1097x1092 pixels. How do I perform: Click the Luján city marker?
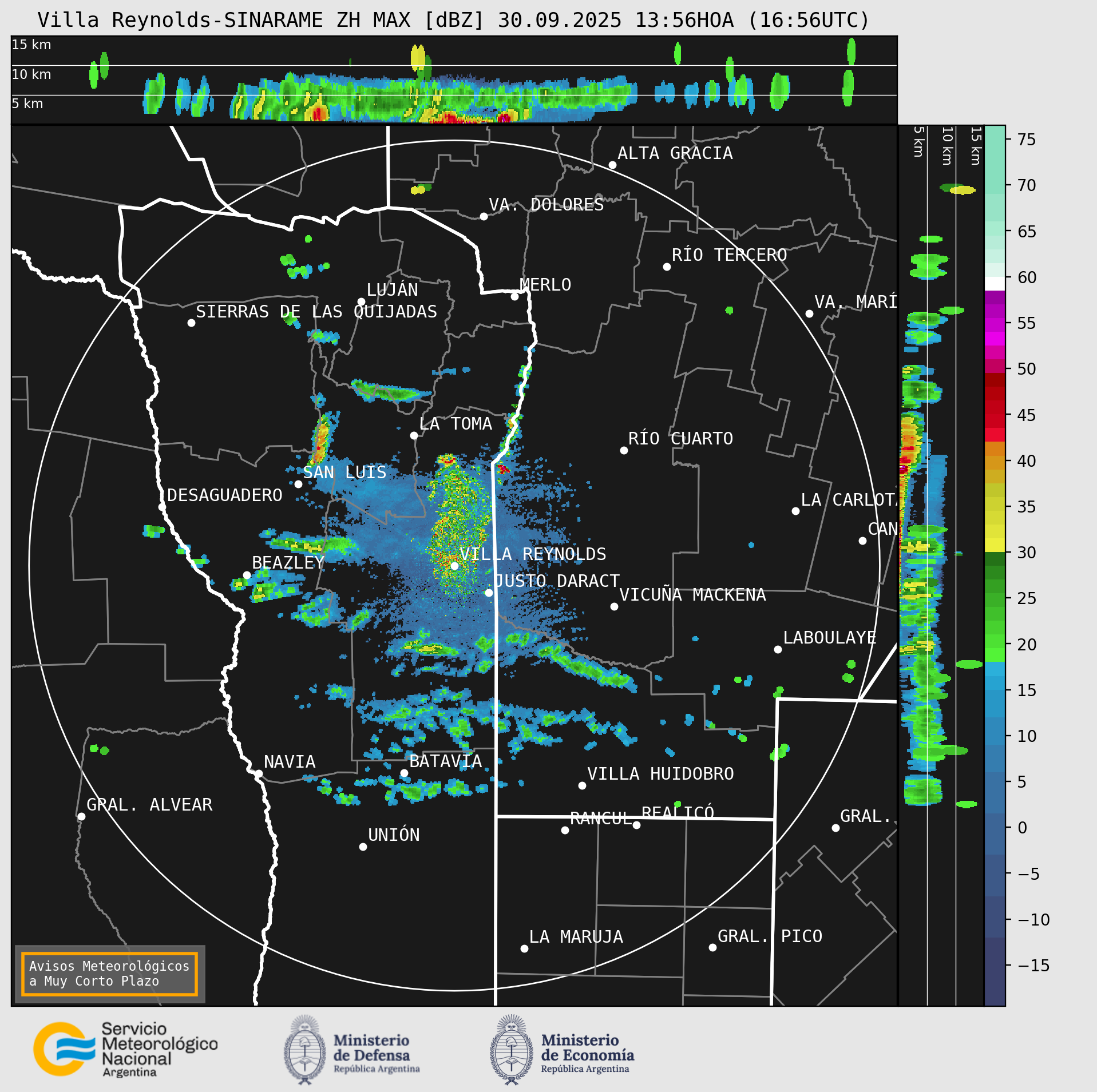361,301
